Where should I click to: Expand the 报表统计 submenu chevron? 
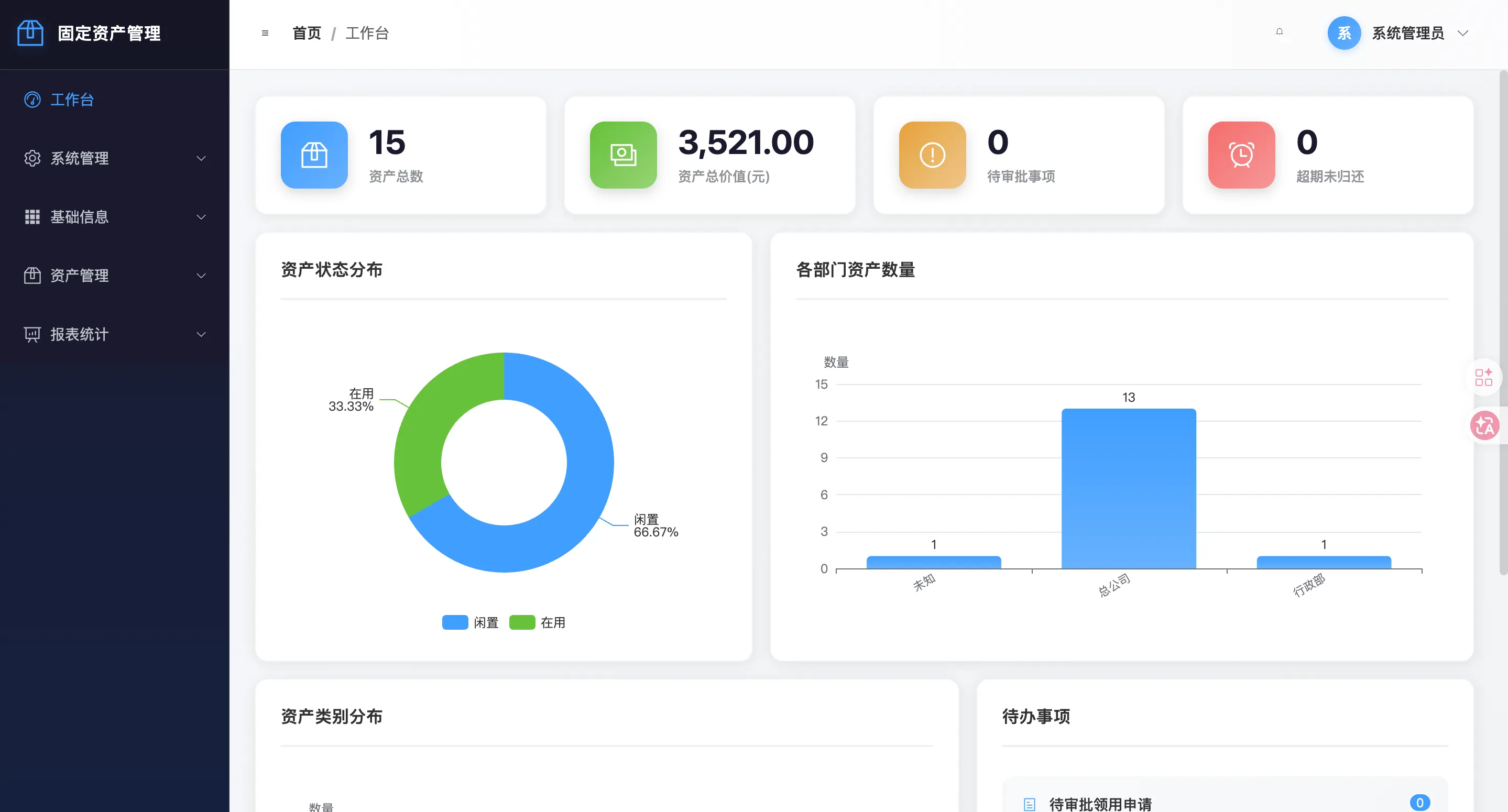(201, 334)
